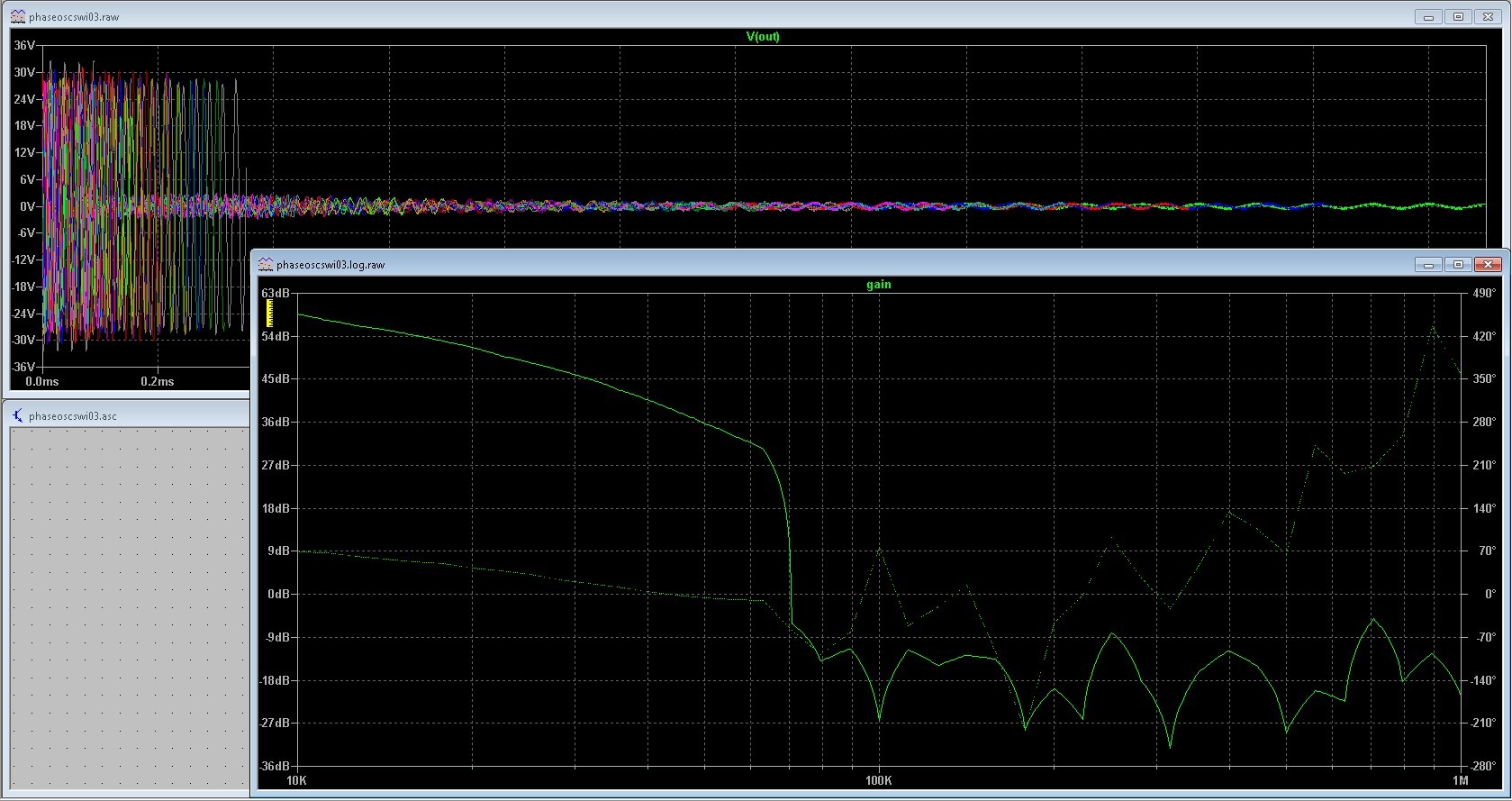Click the 10K frequency axis label
The image size is (1512, 801).
pos(296,780)
